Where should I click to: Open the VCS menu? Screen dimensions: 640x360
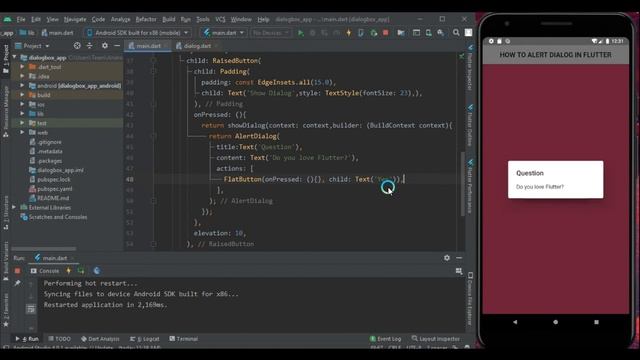coord(220,19)
